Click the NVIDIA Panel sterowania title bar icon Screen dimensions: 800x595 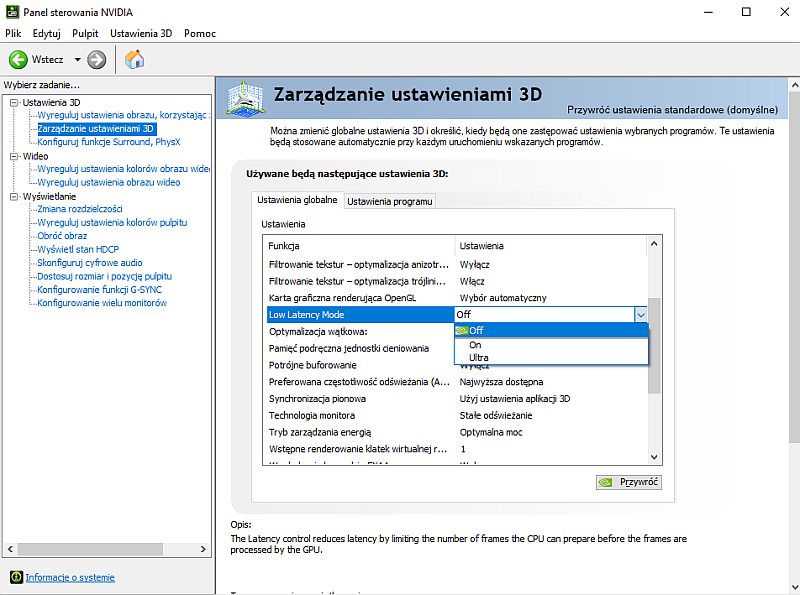pyautogui.click(x=12, y=12)
